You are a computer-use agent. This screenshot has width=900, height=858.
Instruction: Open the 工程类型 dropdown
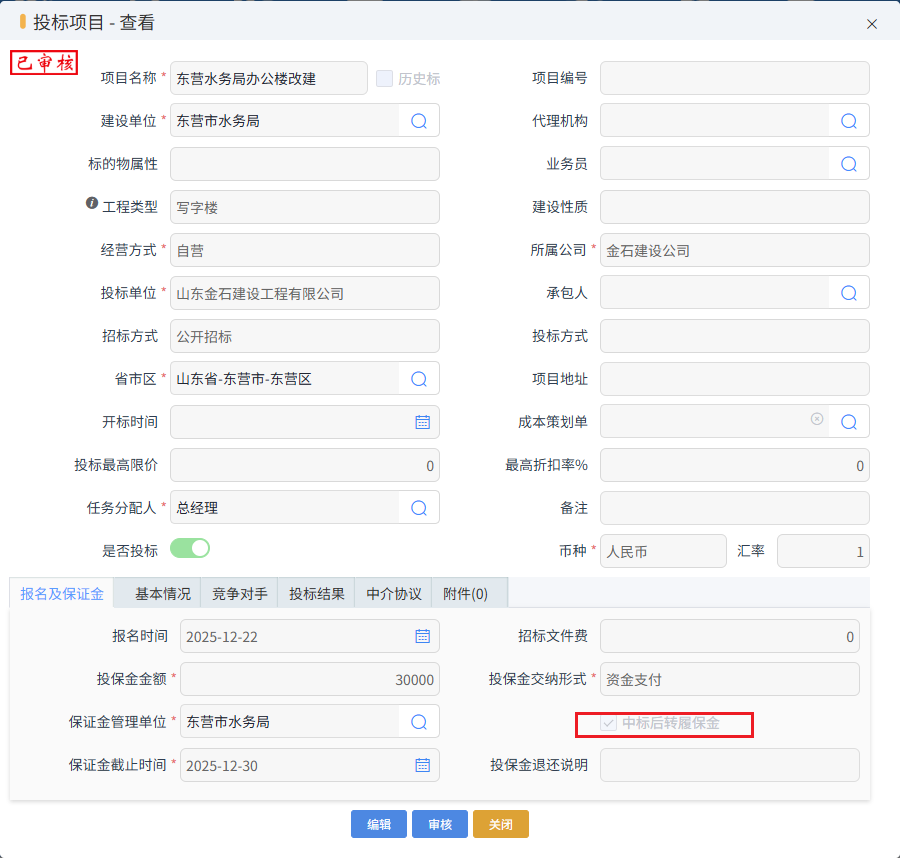click(x=305, y=207)
